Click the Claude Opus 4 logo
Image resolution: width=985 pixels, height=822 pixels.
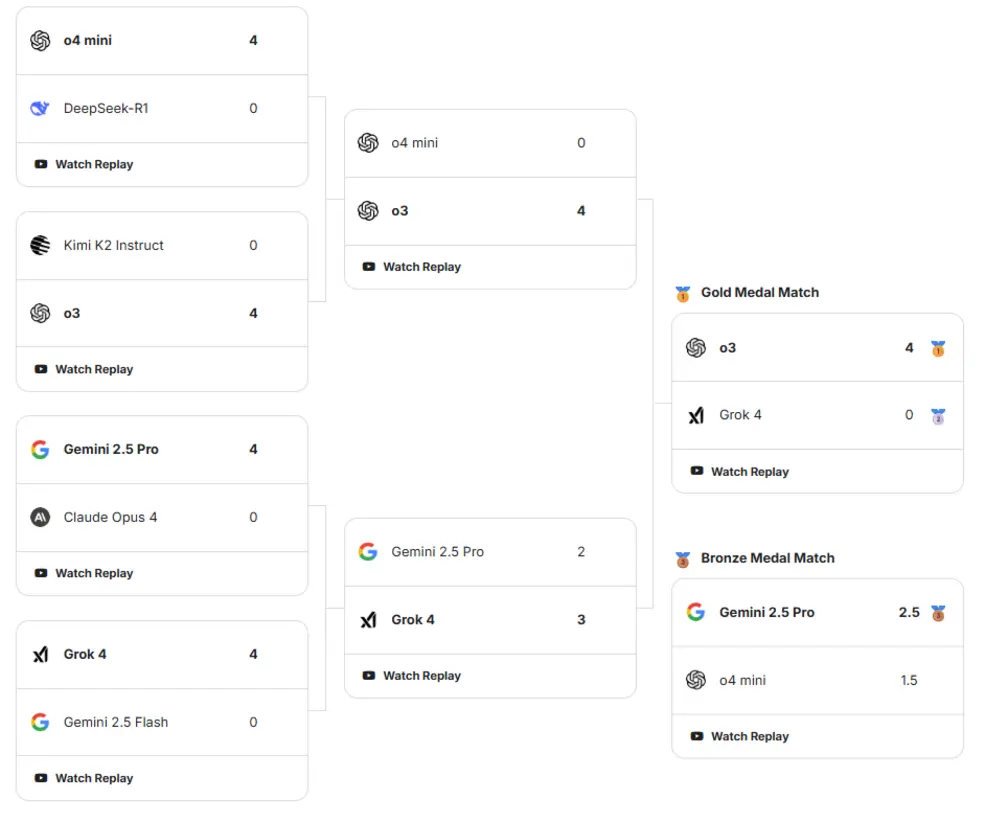pos(40,517)
